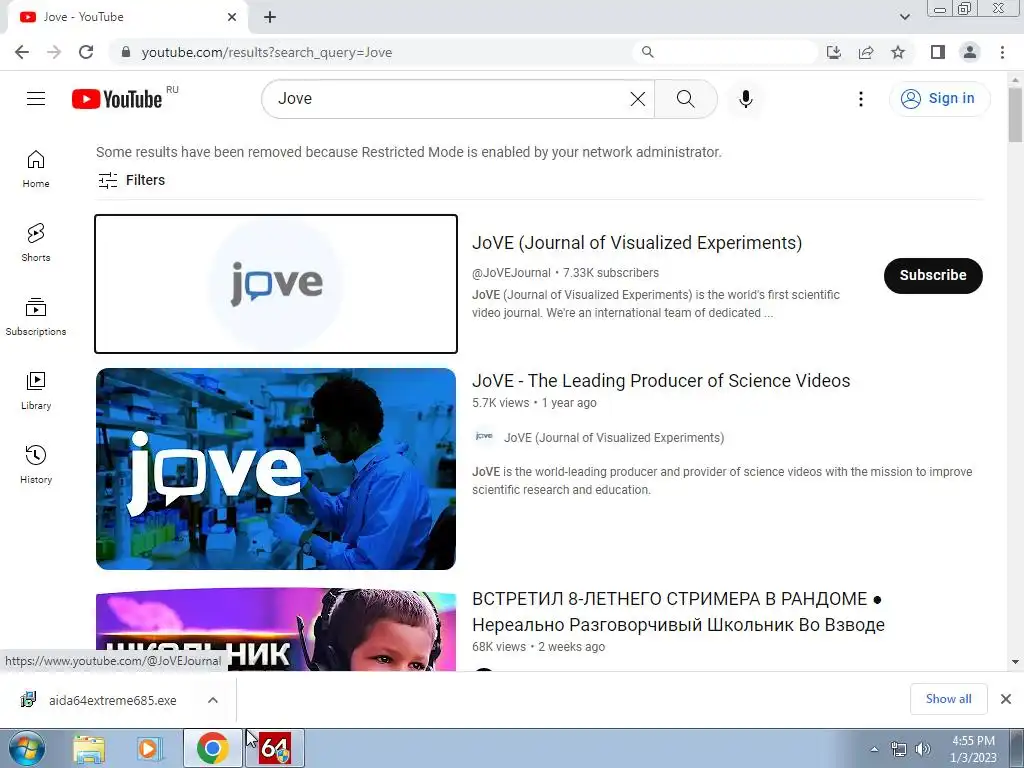
Task: Click Chrome taskbar icon
Action: click(x=212, y=748)
